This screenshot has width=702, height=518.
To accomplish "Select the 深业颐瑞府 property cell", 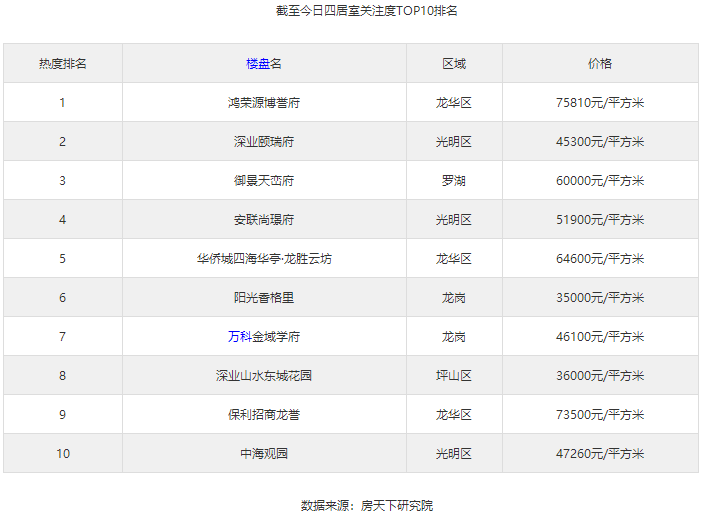I will click(264, 142).
